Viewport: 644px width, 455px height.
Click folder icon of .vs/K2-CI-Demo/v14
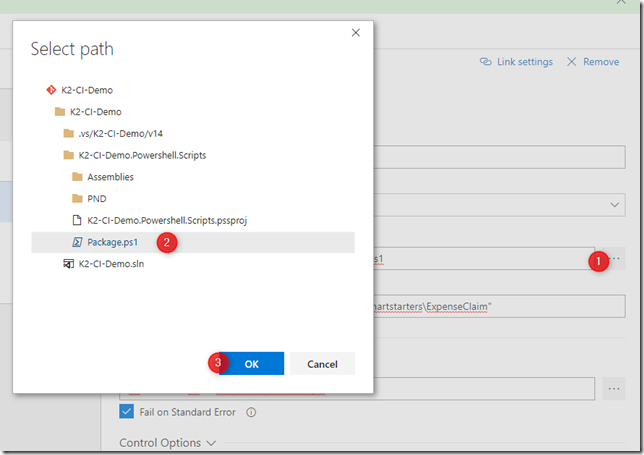pyautogui.click(x=69, y=133)
